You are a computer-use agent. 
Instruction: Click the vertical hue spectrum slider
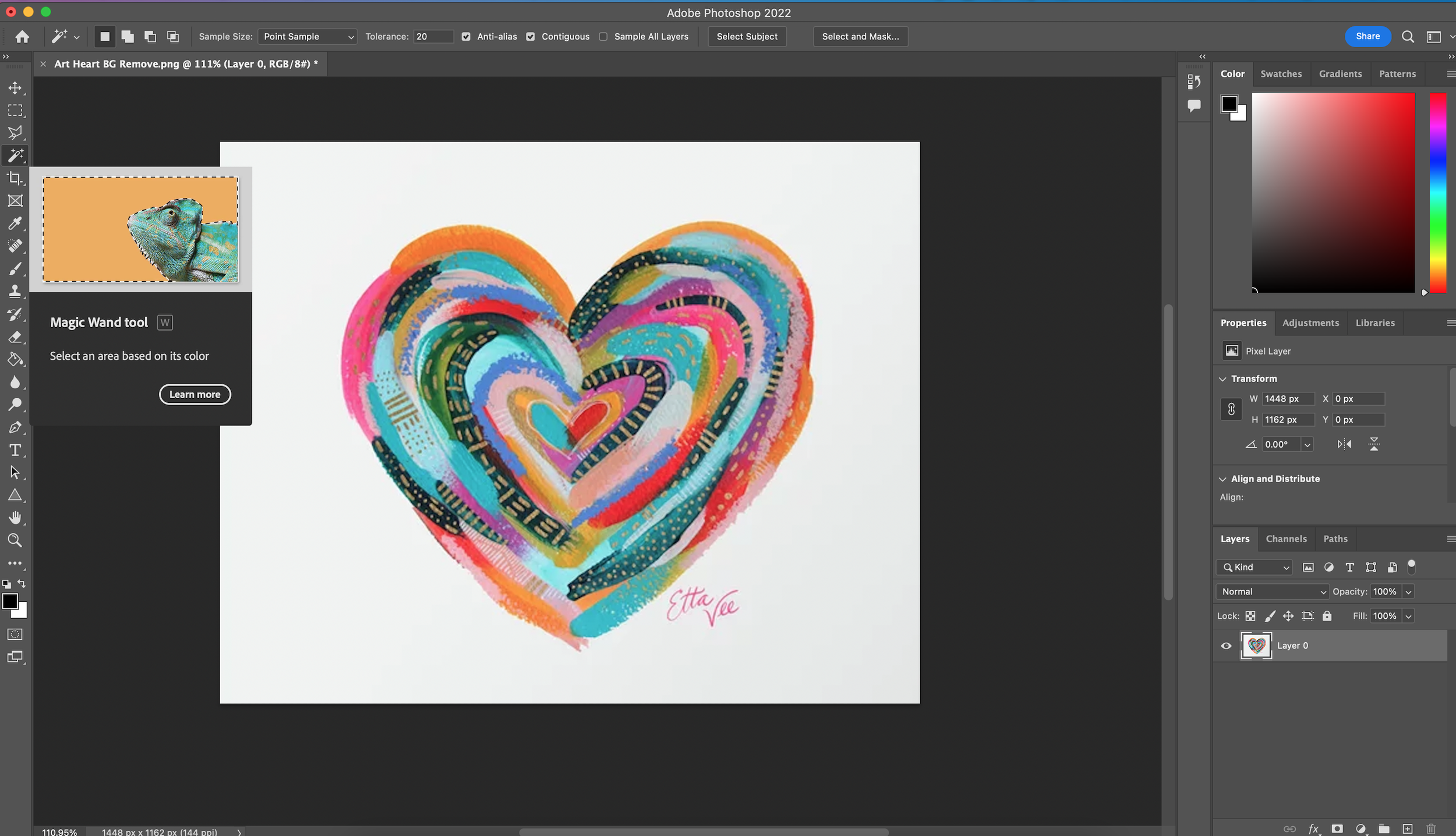pos(1437,192)
